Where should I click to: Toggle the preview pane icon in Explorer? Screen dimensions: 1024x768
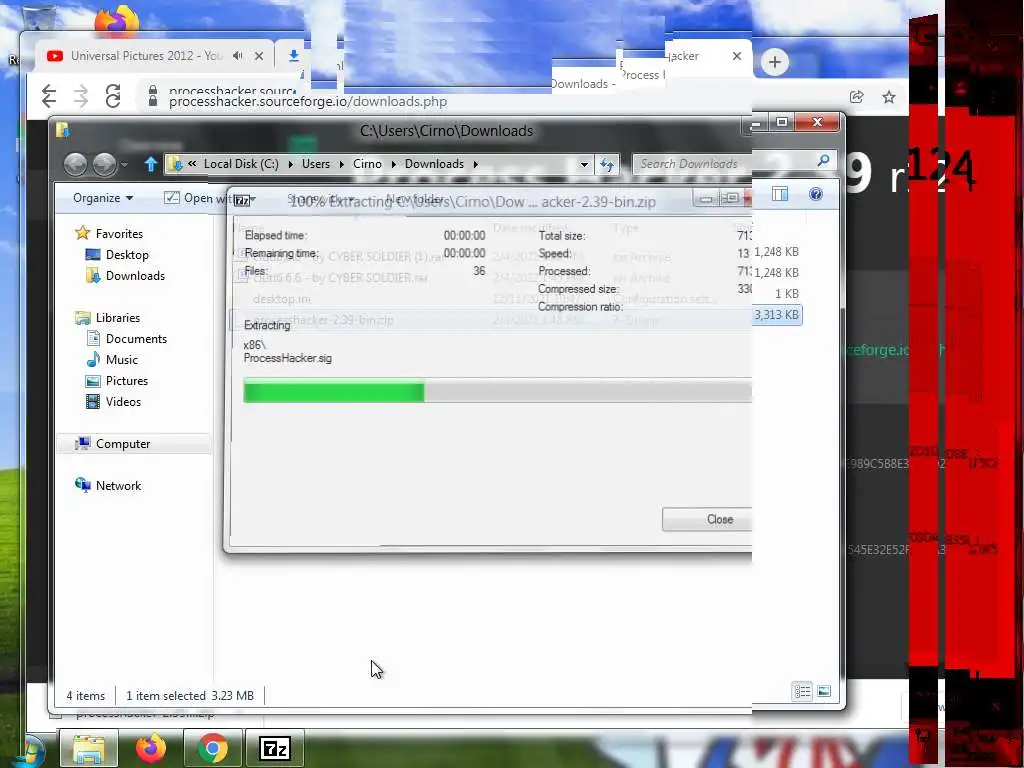(x=780, y=194)
